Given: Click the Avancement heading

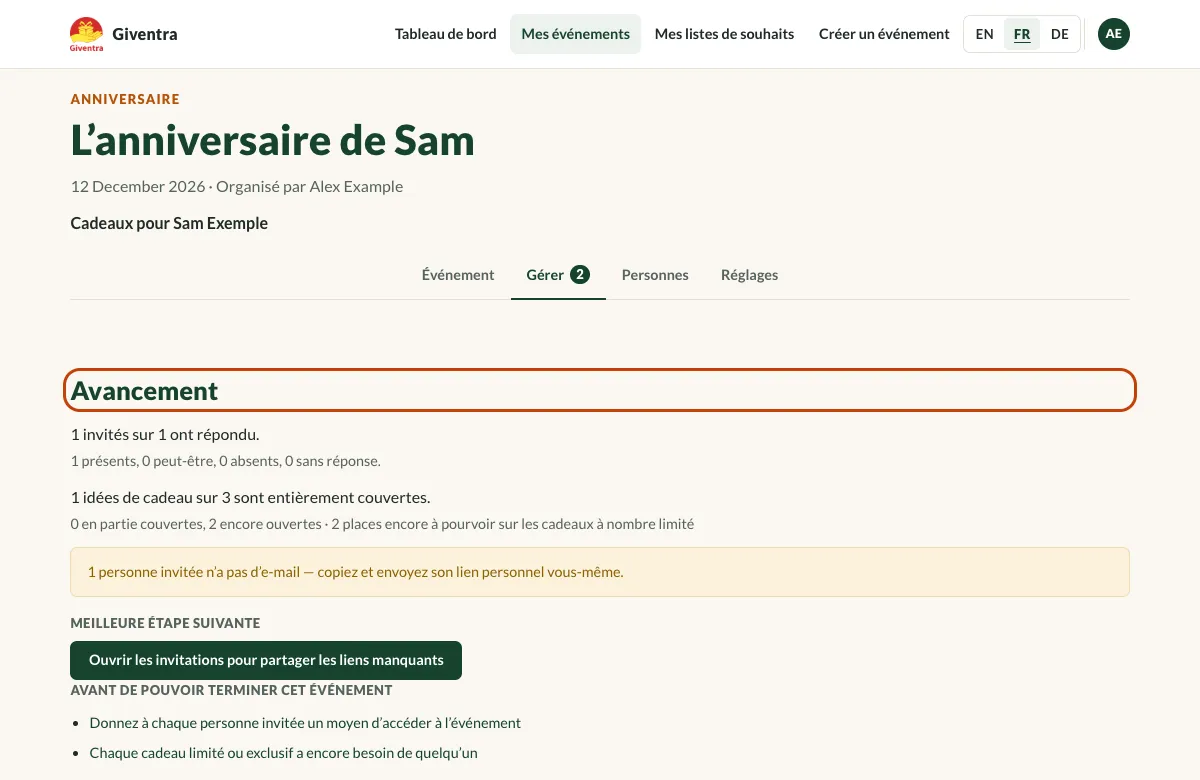Looking at the screenshot, I should [144, 391].
